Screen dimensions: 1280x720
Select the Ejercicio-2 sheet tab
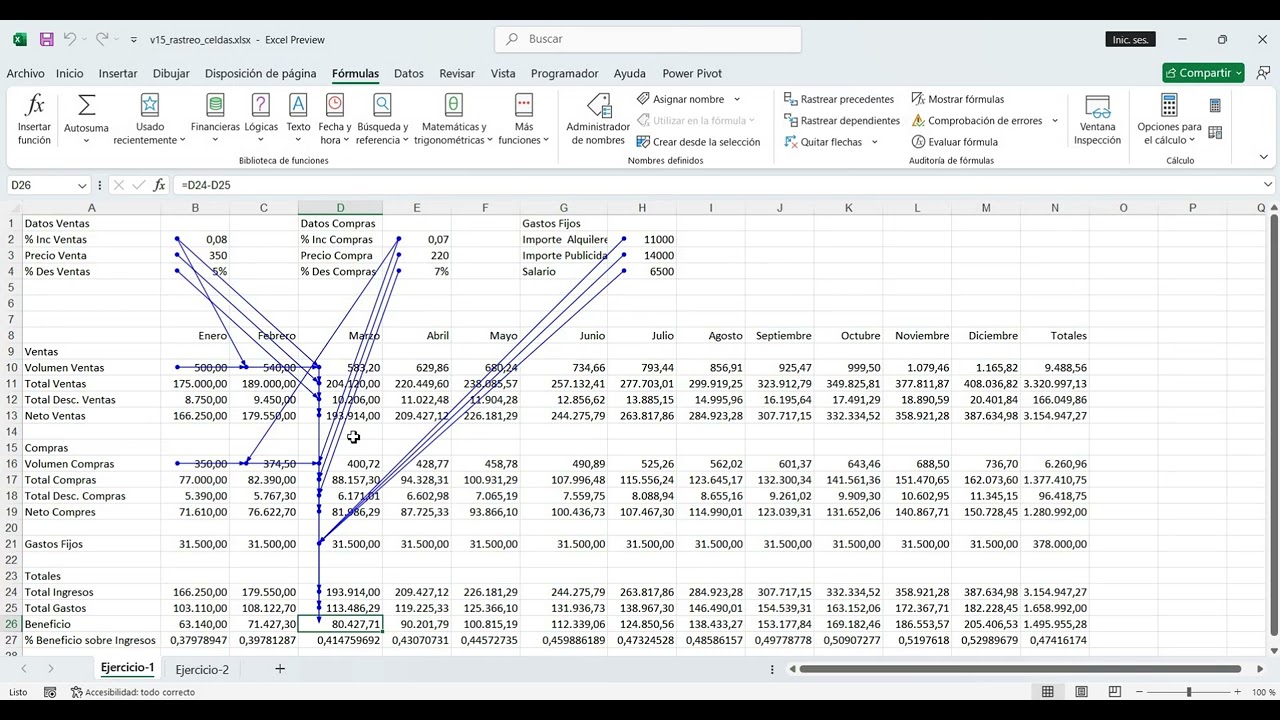[x=202, y=669]
